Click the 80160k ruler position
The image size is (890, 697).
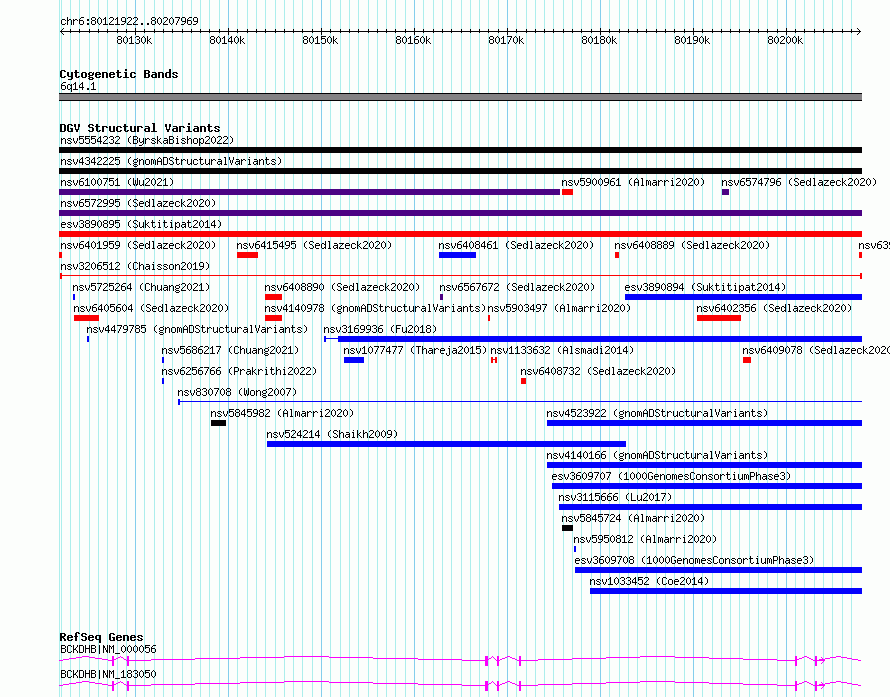(413, 40)
